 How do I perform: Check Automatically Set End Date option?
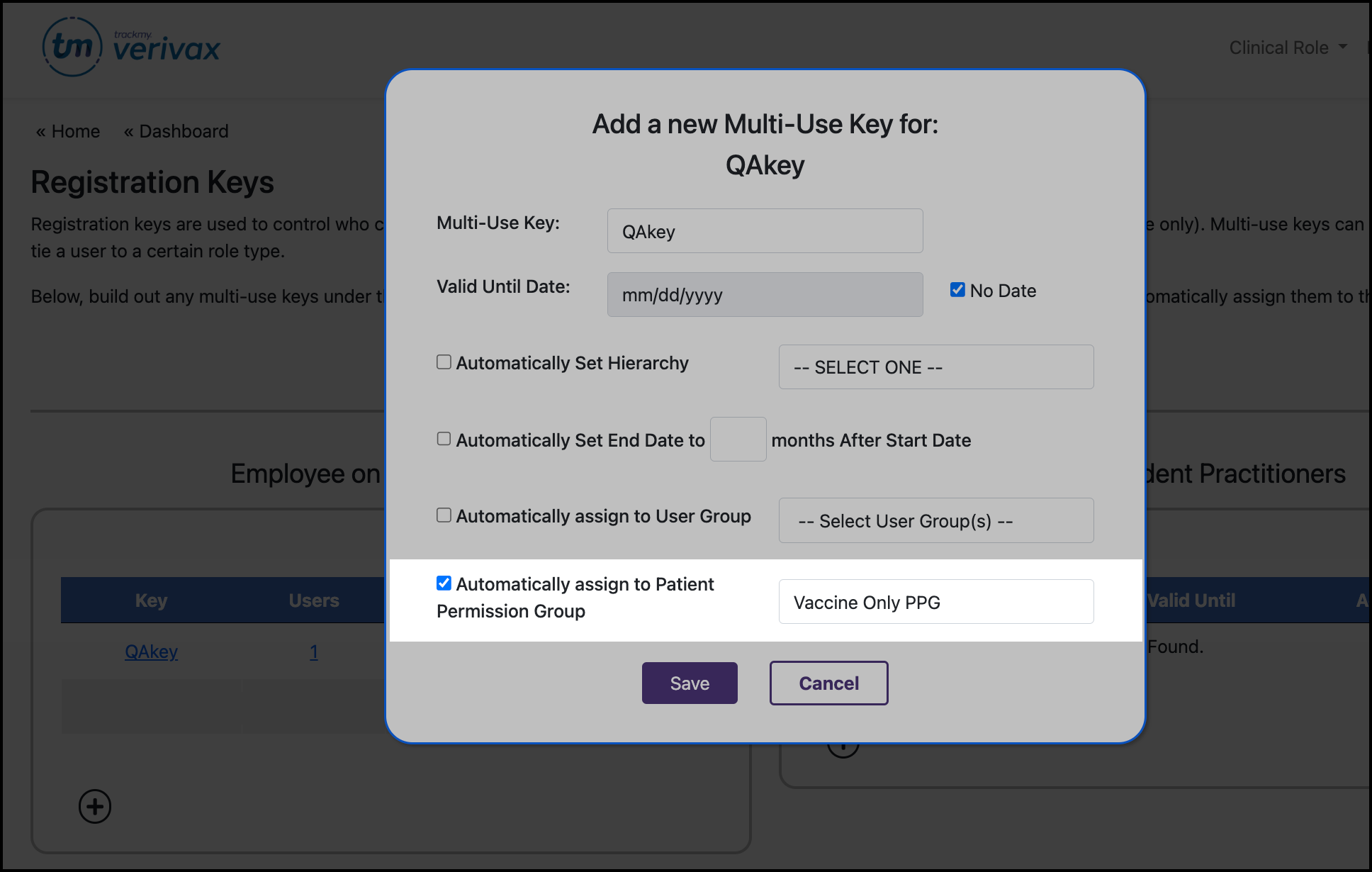444,438
